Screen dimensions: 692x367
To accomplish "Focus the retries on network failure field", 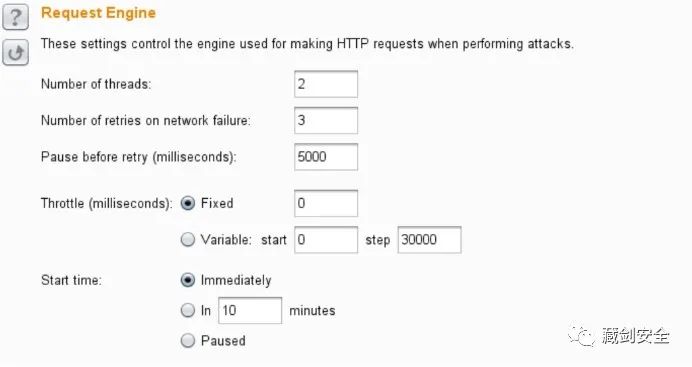I will coord(326,120).
